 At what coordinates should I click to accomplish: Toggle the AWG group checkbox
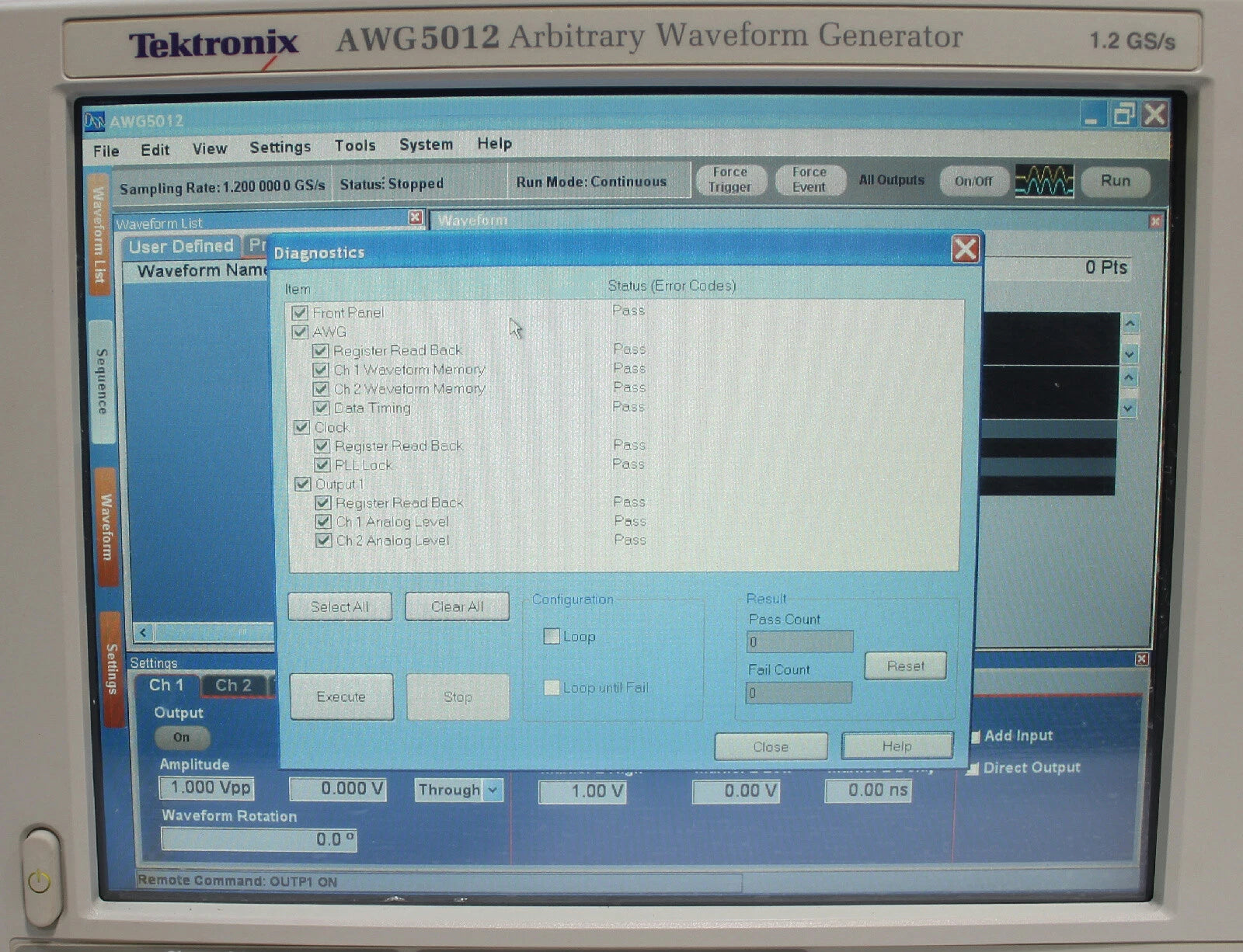point(300,332)
